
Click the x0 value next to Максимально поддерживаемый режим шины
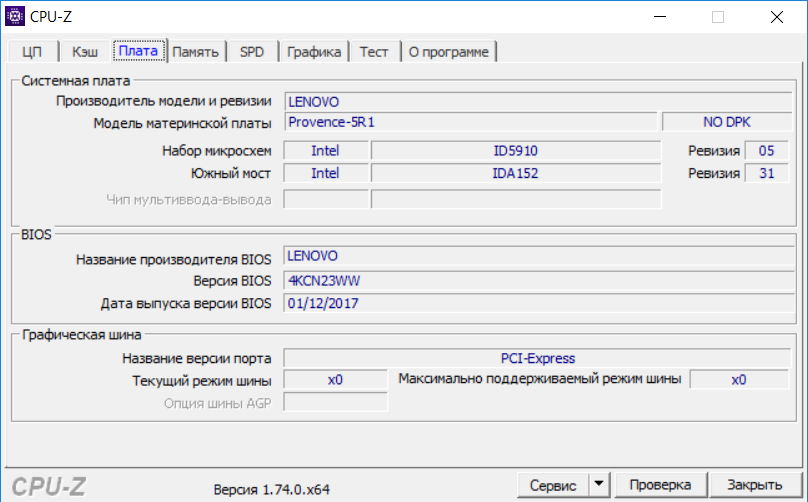[739, 380]
